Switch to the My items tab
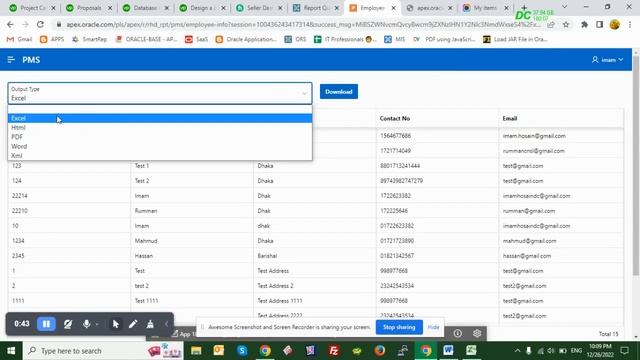This screenshot has width=640, height=360. 486,8
